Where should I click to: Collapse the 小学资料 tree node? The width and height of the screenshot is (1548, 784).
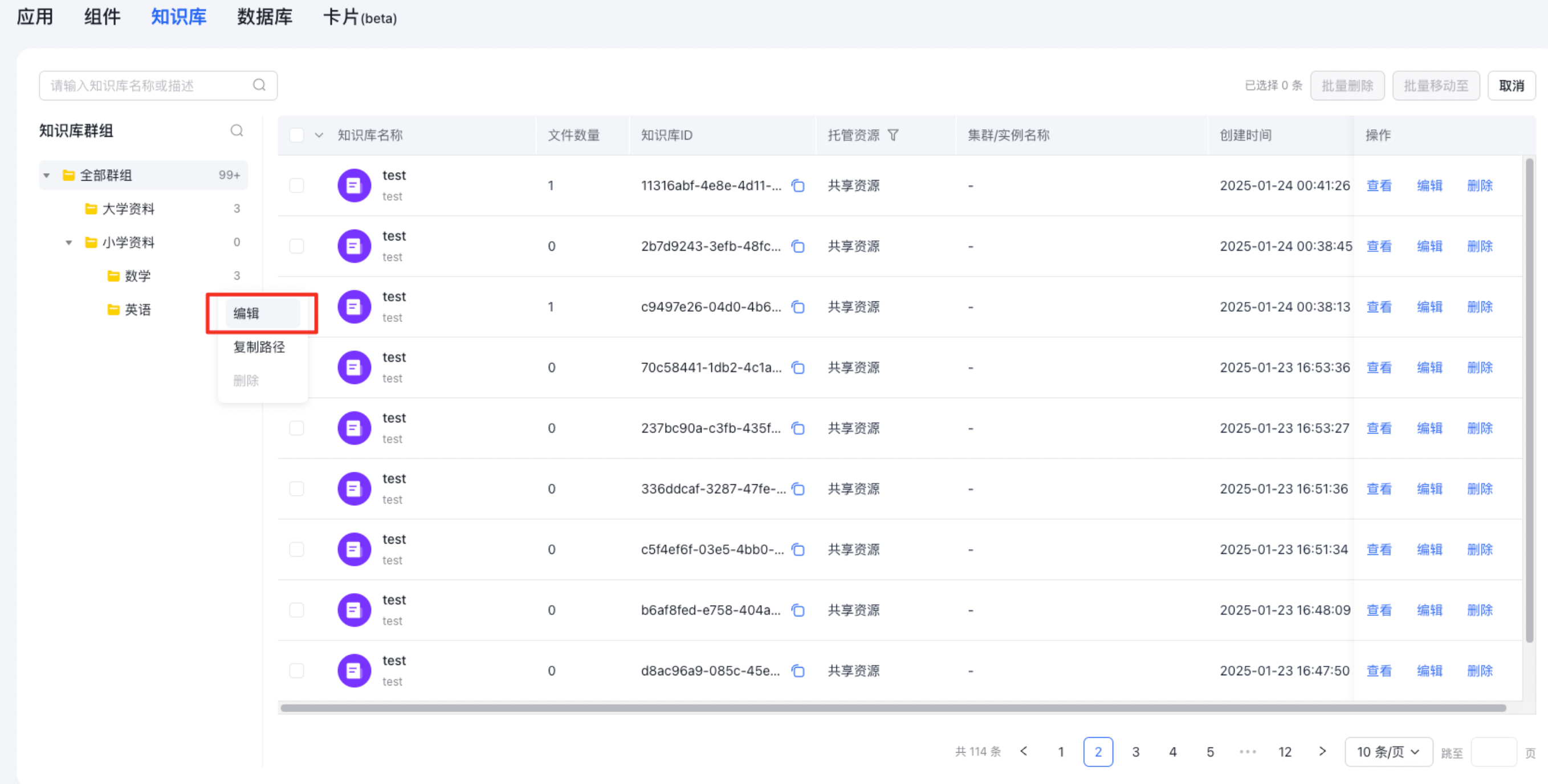(68, 243)
